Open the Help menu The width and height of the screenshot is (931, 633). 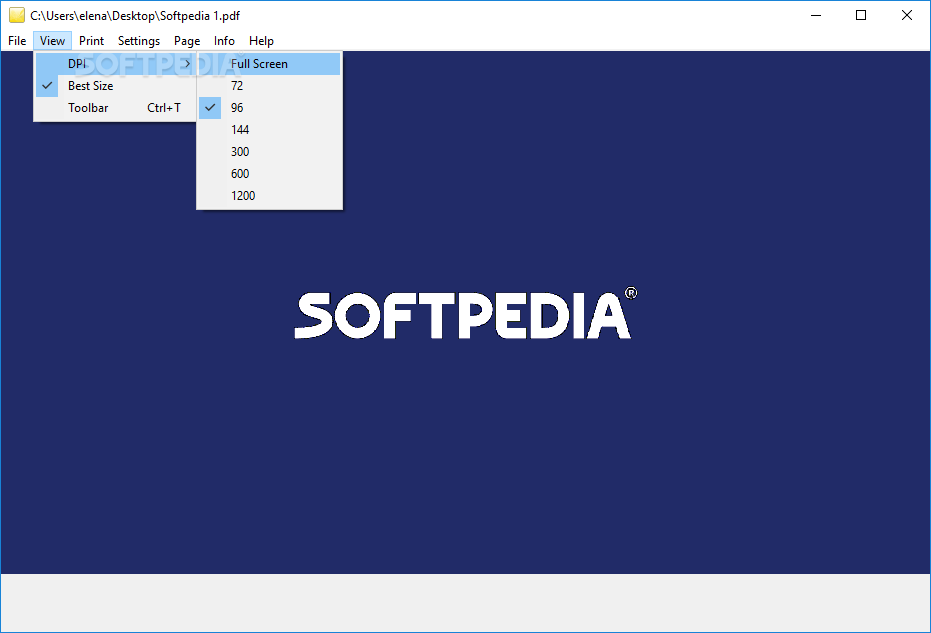tap(261, 41)
